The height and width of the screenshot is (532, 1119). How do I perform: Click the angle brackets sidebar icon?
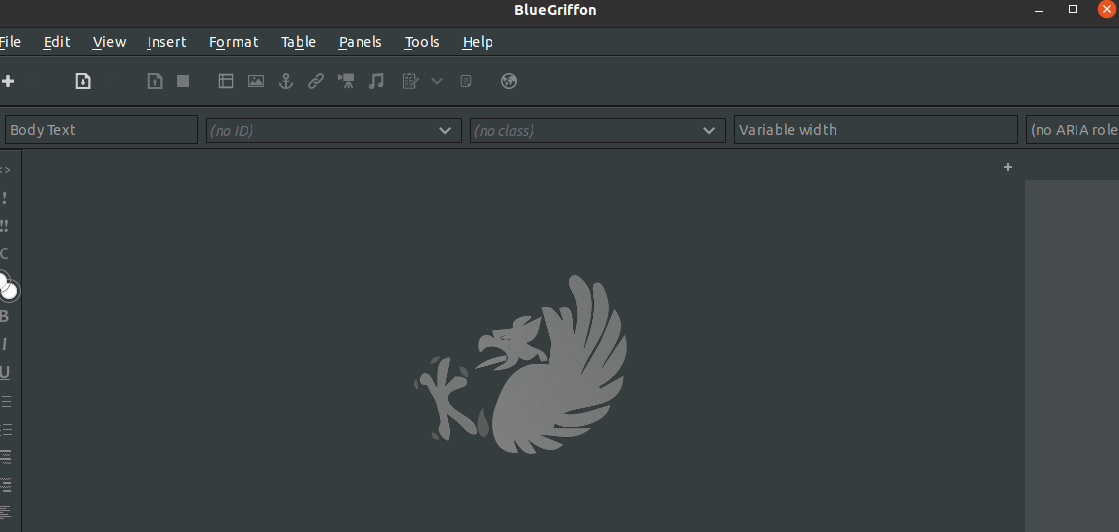click(x=5, y=170)
